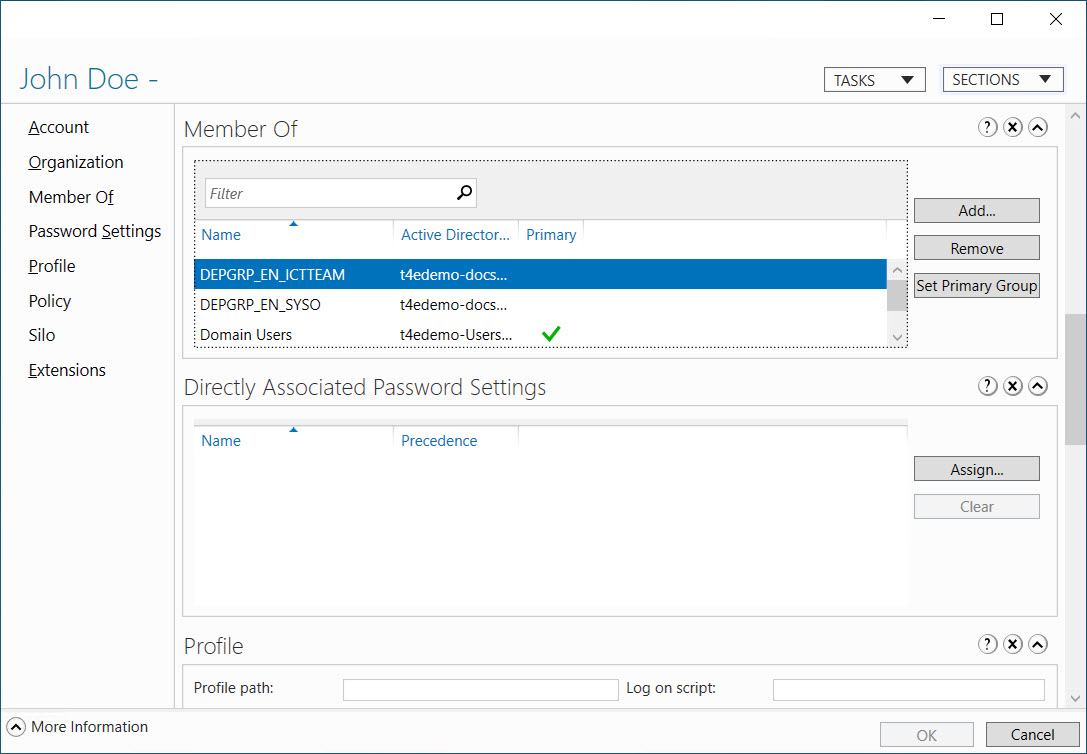Expand More Information chevron
This screenshot has height=754, width=1087.
click(16, 727)
